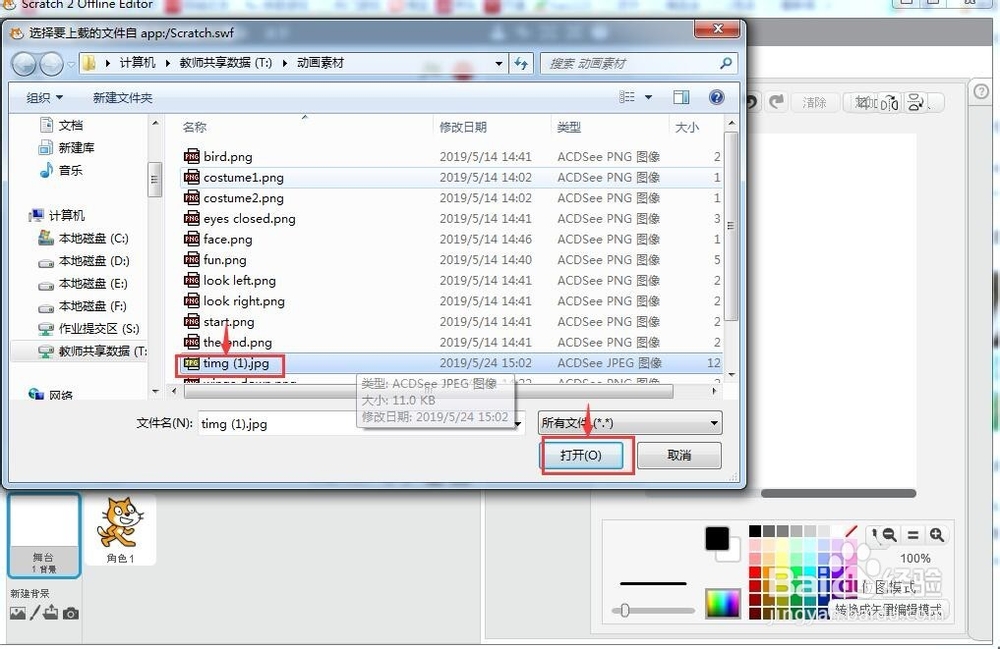Open address bar history dropdown

click(x=499, y=63)
